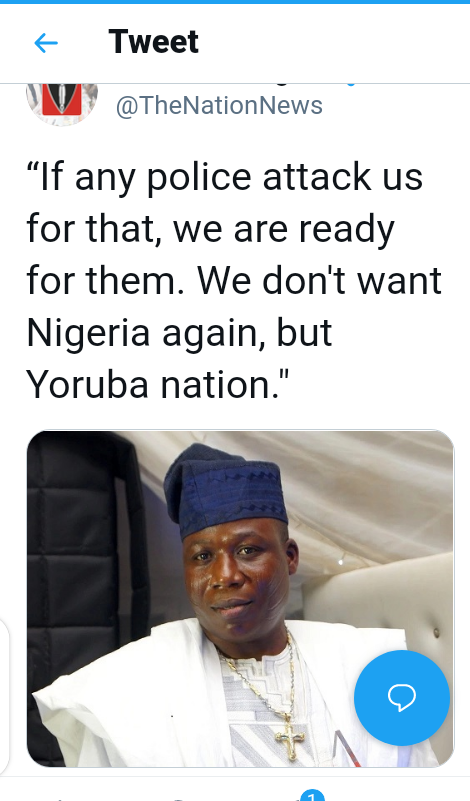Go back using the blue arrow
470x801 pixels.
[45, 43]
